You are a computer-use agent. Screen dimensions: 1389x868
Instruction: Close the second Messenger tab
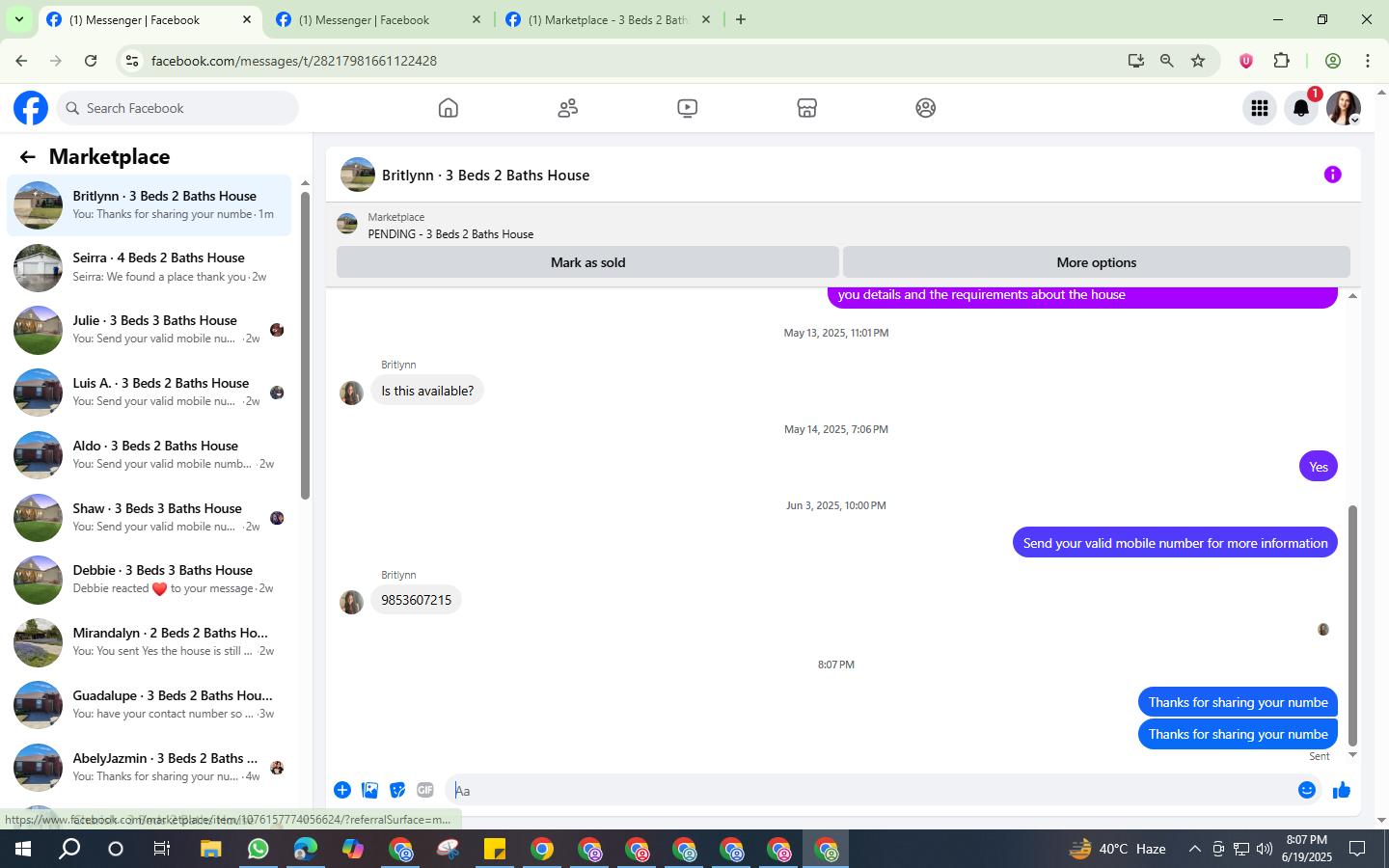[x=477, y=19]
